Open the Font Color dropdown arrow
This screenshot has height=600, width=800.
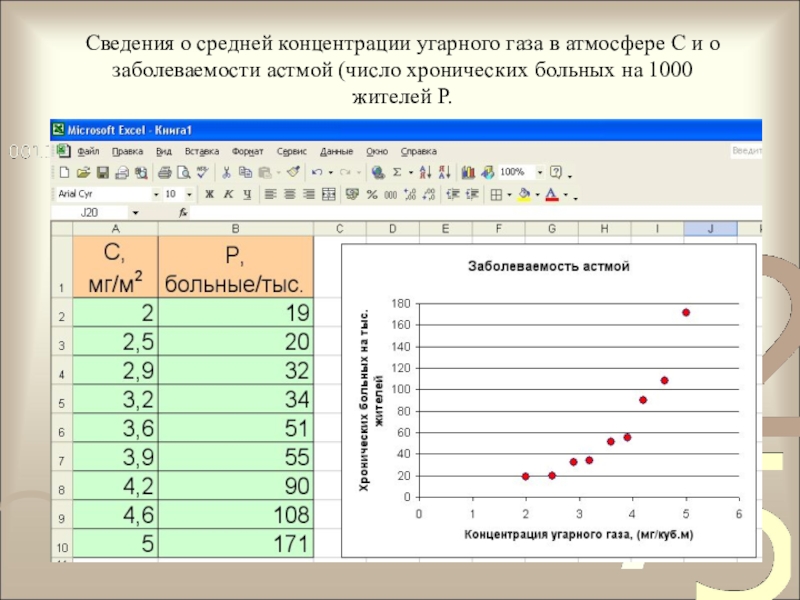click(565, 195)
